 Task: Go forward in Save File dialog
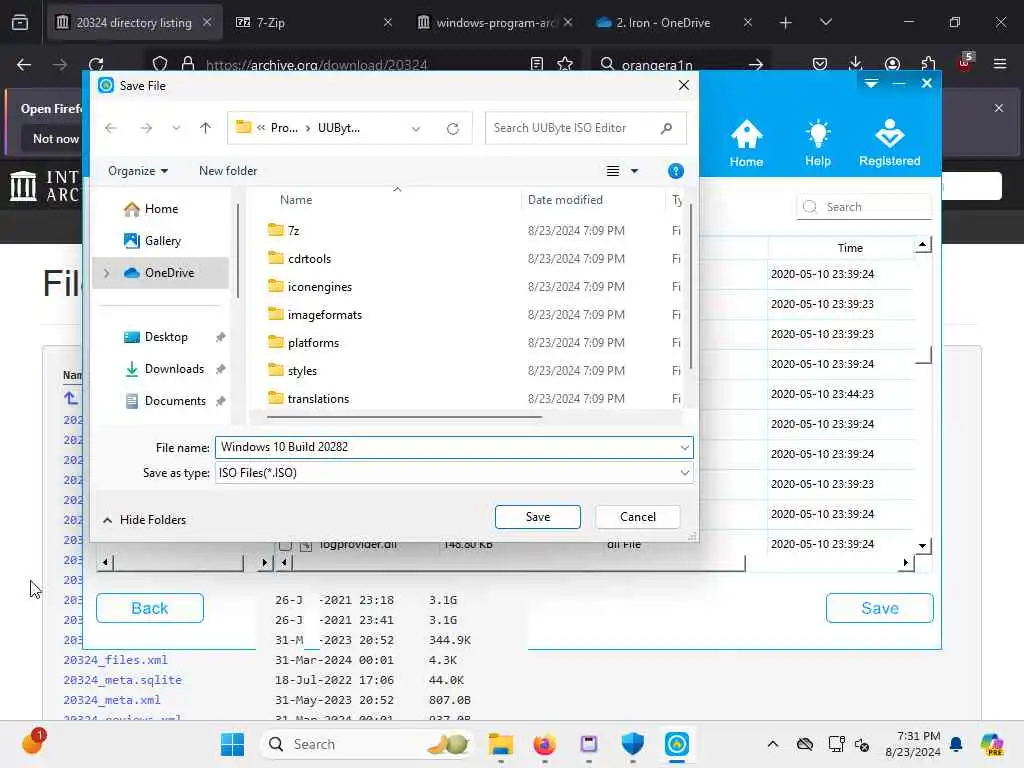pos(146,128)
